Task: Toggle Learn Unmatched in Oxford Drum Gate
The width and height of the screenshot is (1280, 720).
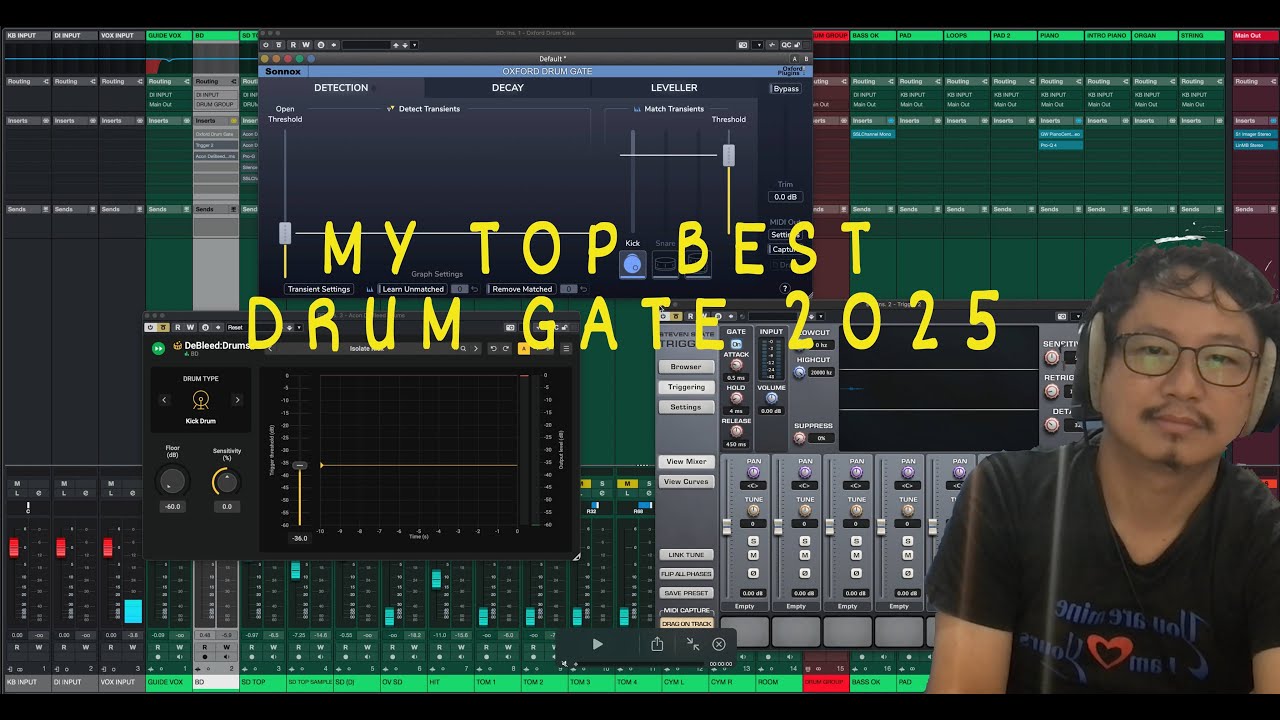Action: 412,289
